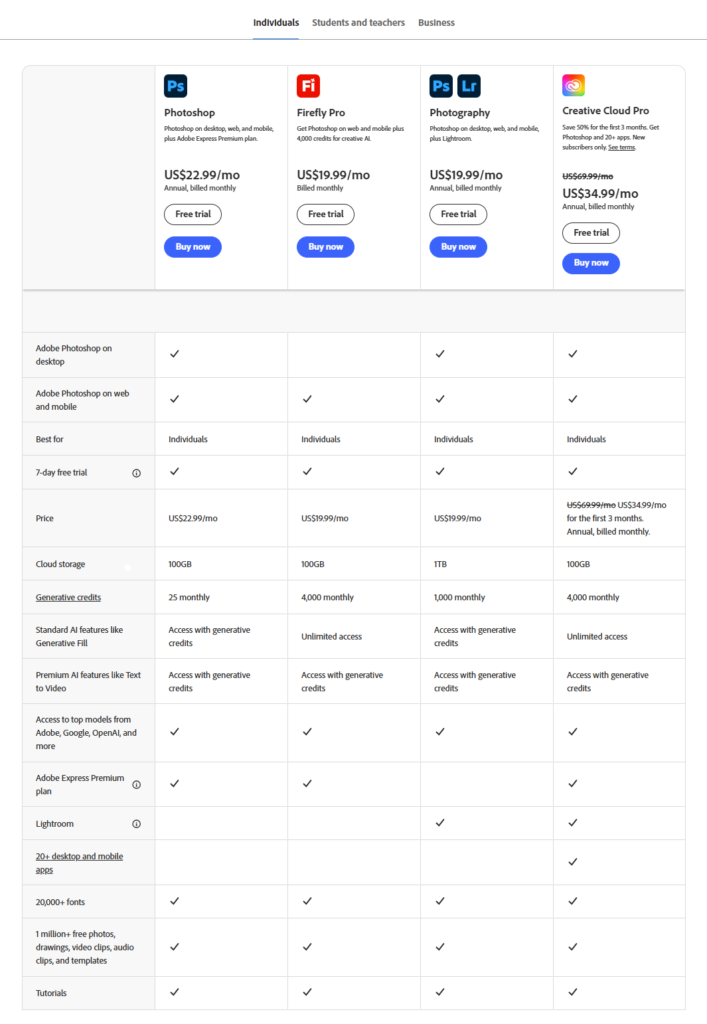Click the Creative Cloud Pro rainbow icon
Image resolution: width=707 pixels, height=1024 pixels.
point(573,85)
